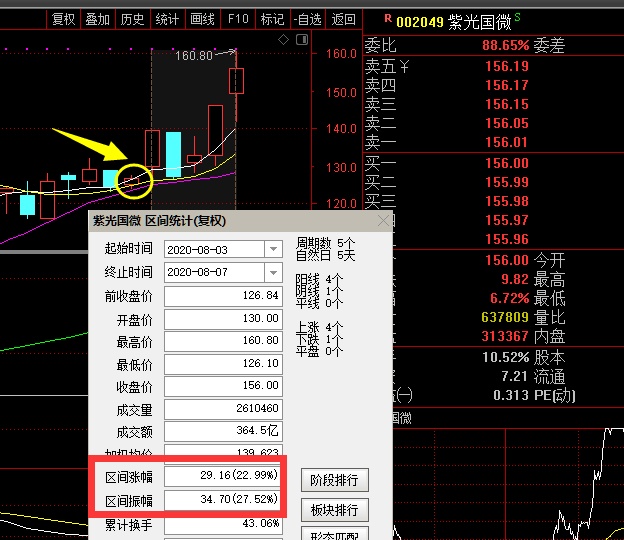Click the 区间涨幅 value field
The width and height of the screenshot is (624, 540).
click(223, 476)
